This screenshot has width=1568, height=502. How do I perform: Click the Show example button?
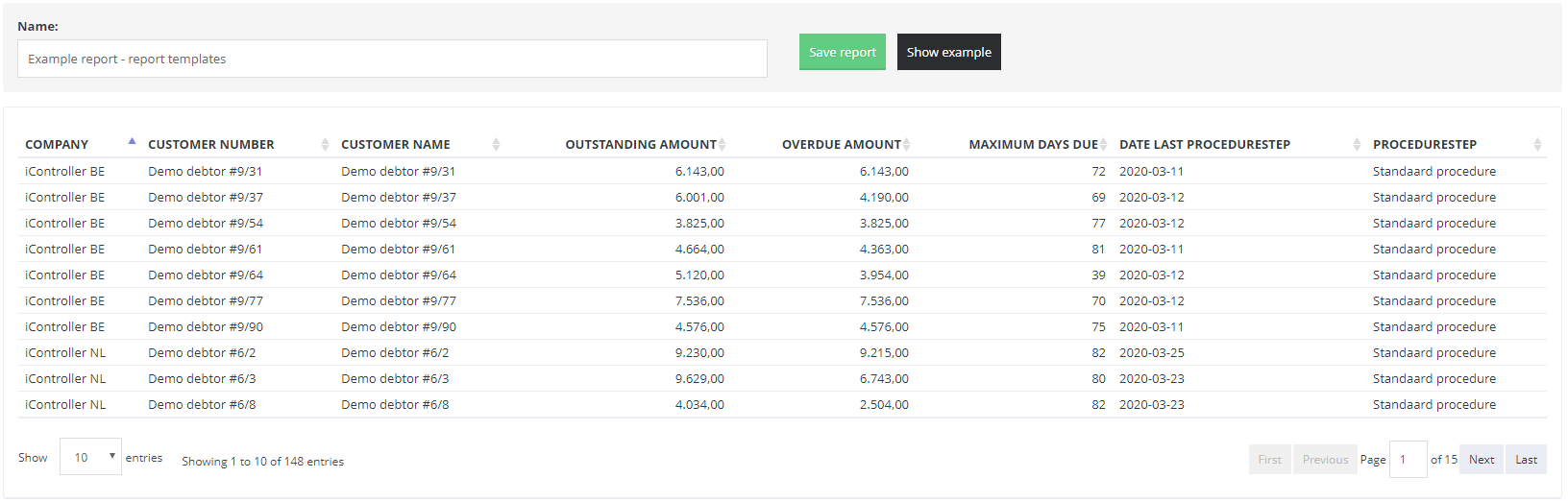click(949, 52)
